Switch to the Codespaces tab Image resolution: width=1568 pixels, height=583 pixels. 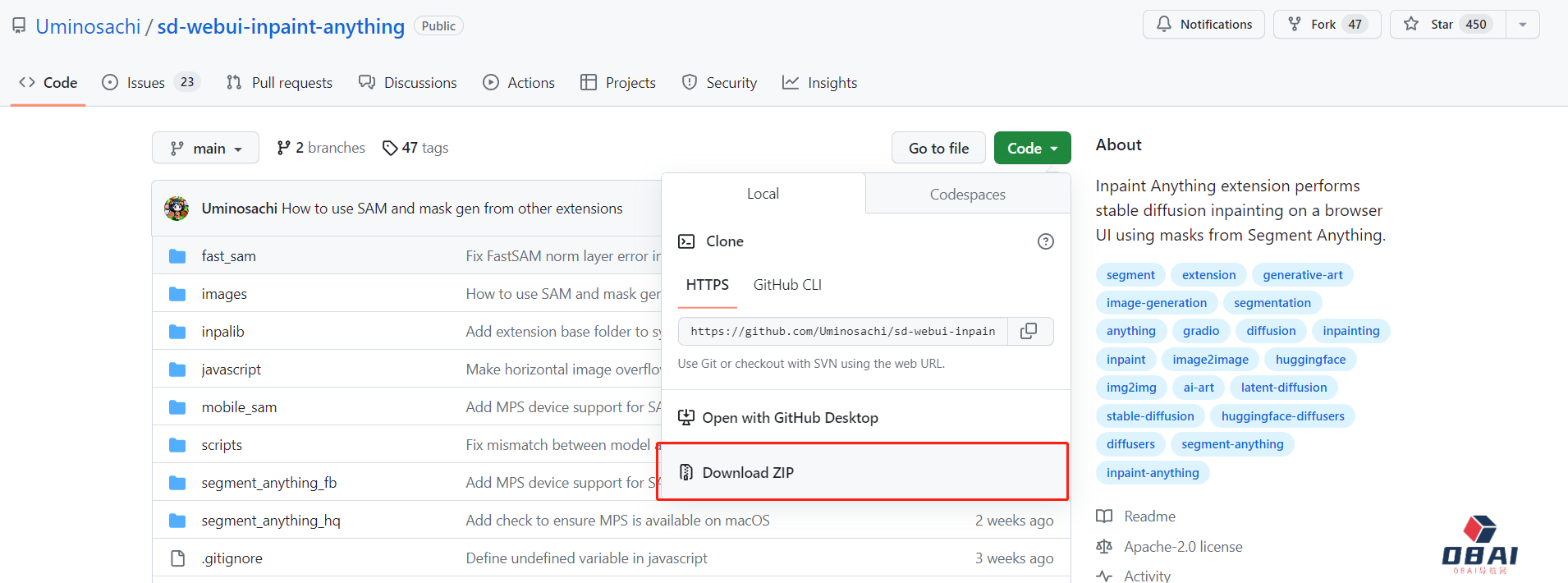point(967,195)
